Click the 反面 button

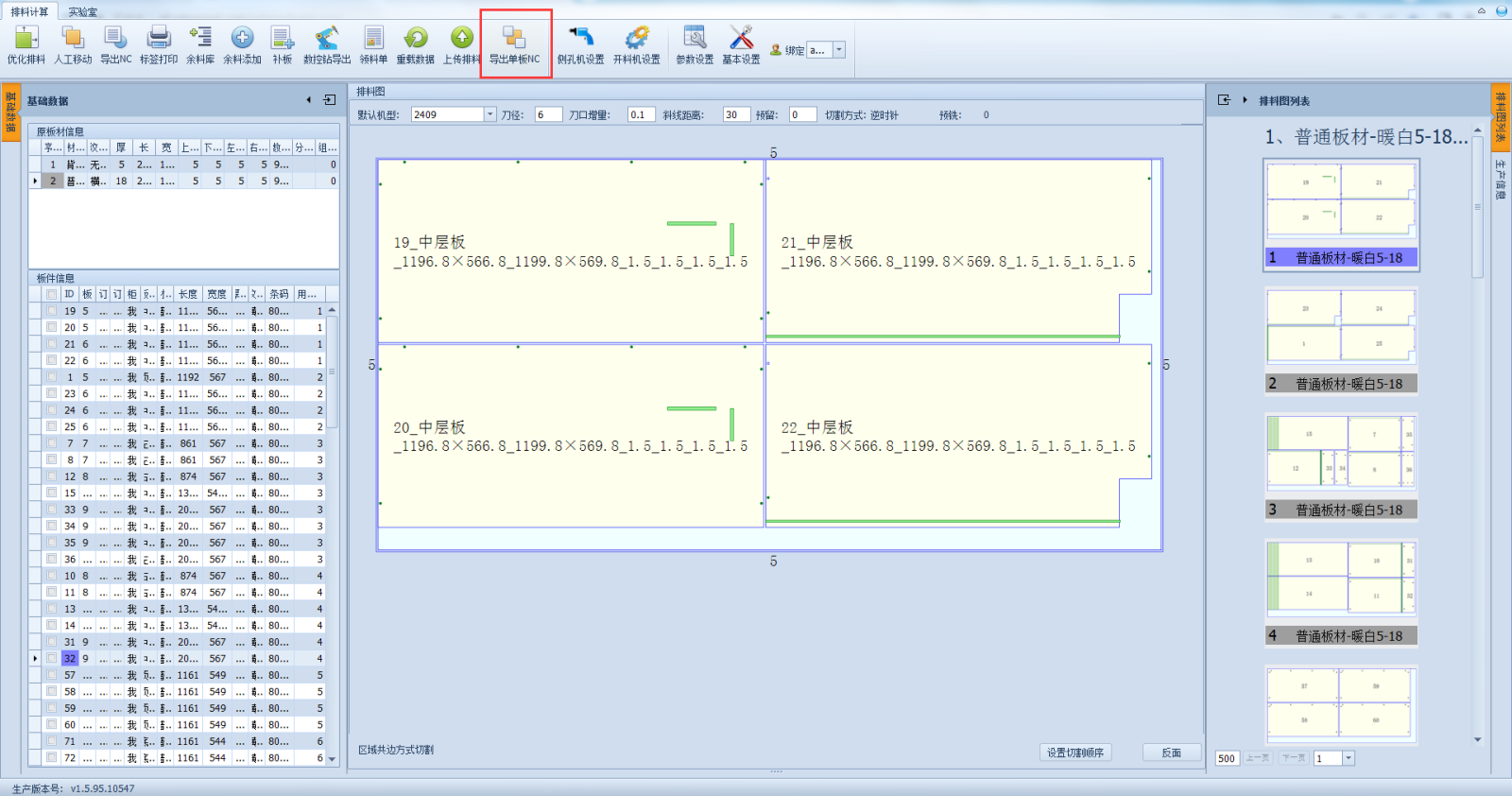(1172, 753)
